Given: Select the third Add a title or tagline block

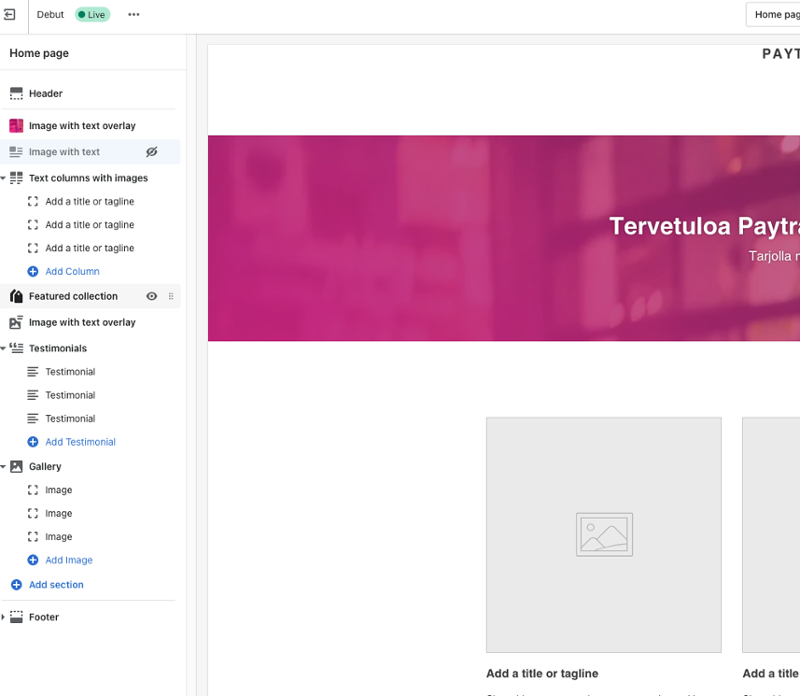Looking at the screenshot, I should coord(90,248).
